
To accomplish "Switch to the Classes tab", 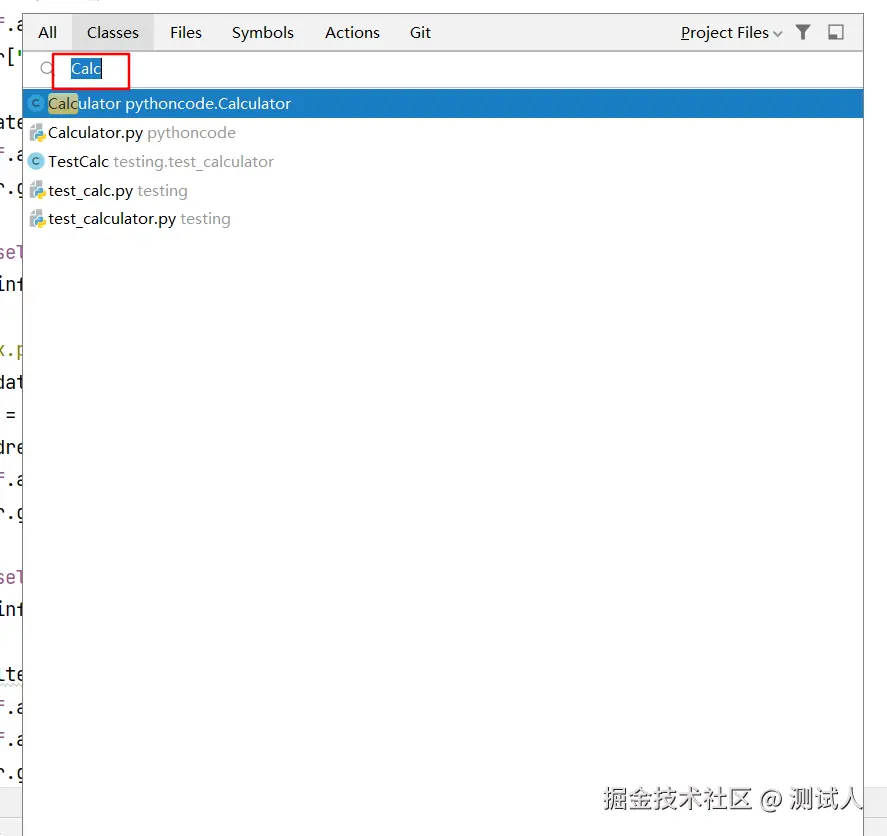I will tap(113, 33).
